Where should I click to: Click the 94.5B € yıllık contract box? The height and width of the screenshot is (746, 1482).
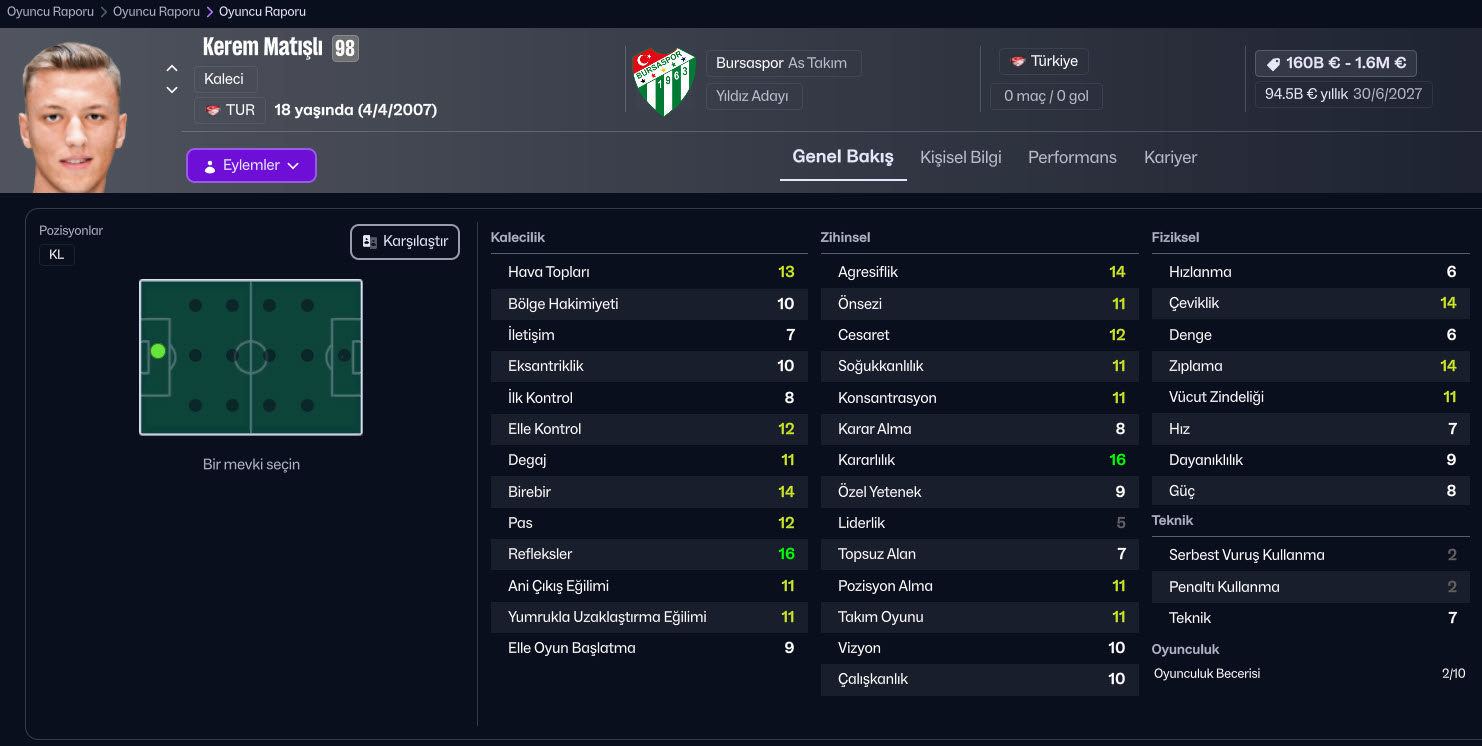[x=1343, y=94]
